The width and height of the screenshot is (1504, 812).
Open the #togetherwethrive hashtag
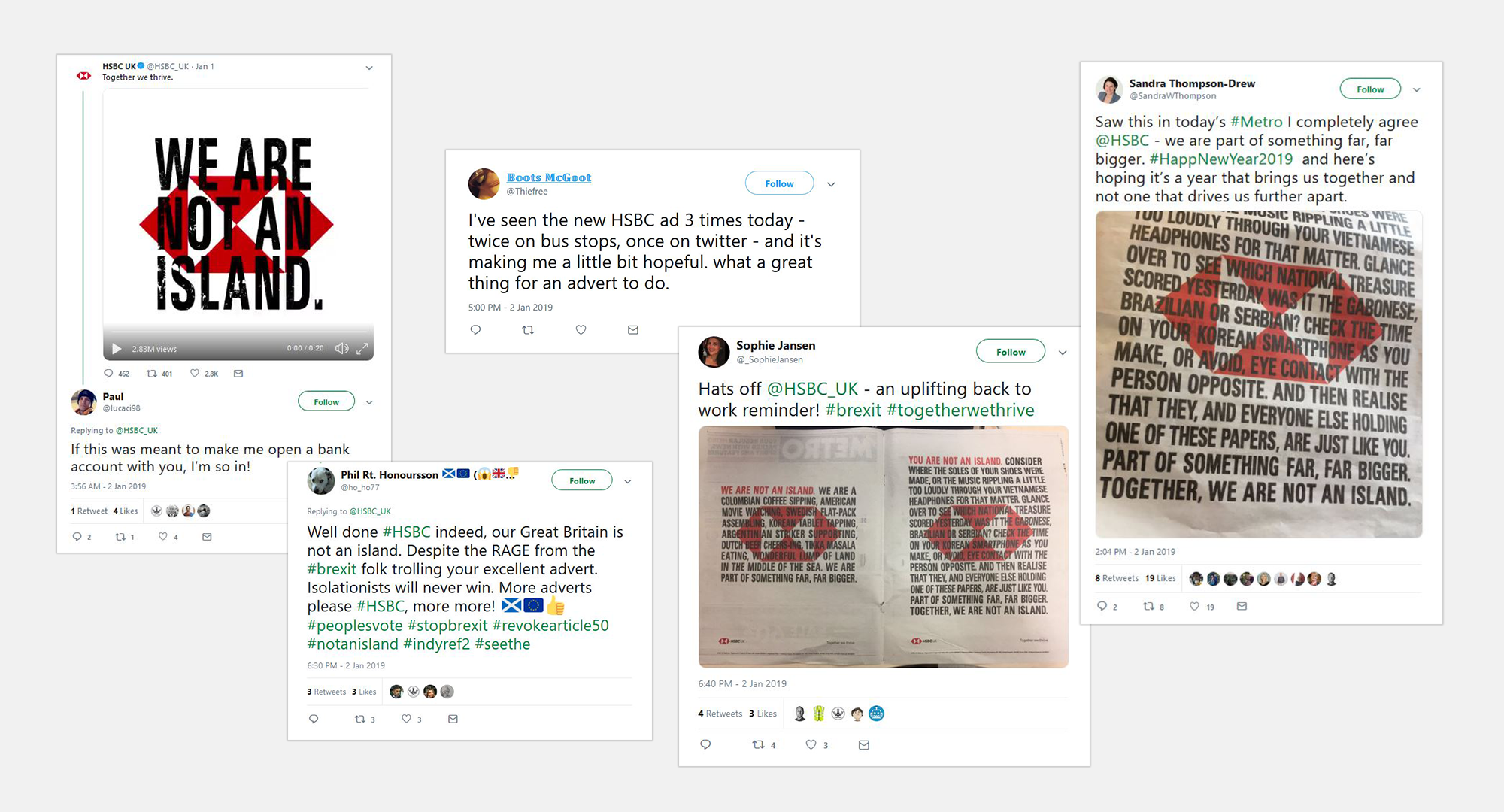[960, 410]
